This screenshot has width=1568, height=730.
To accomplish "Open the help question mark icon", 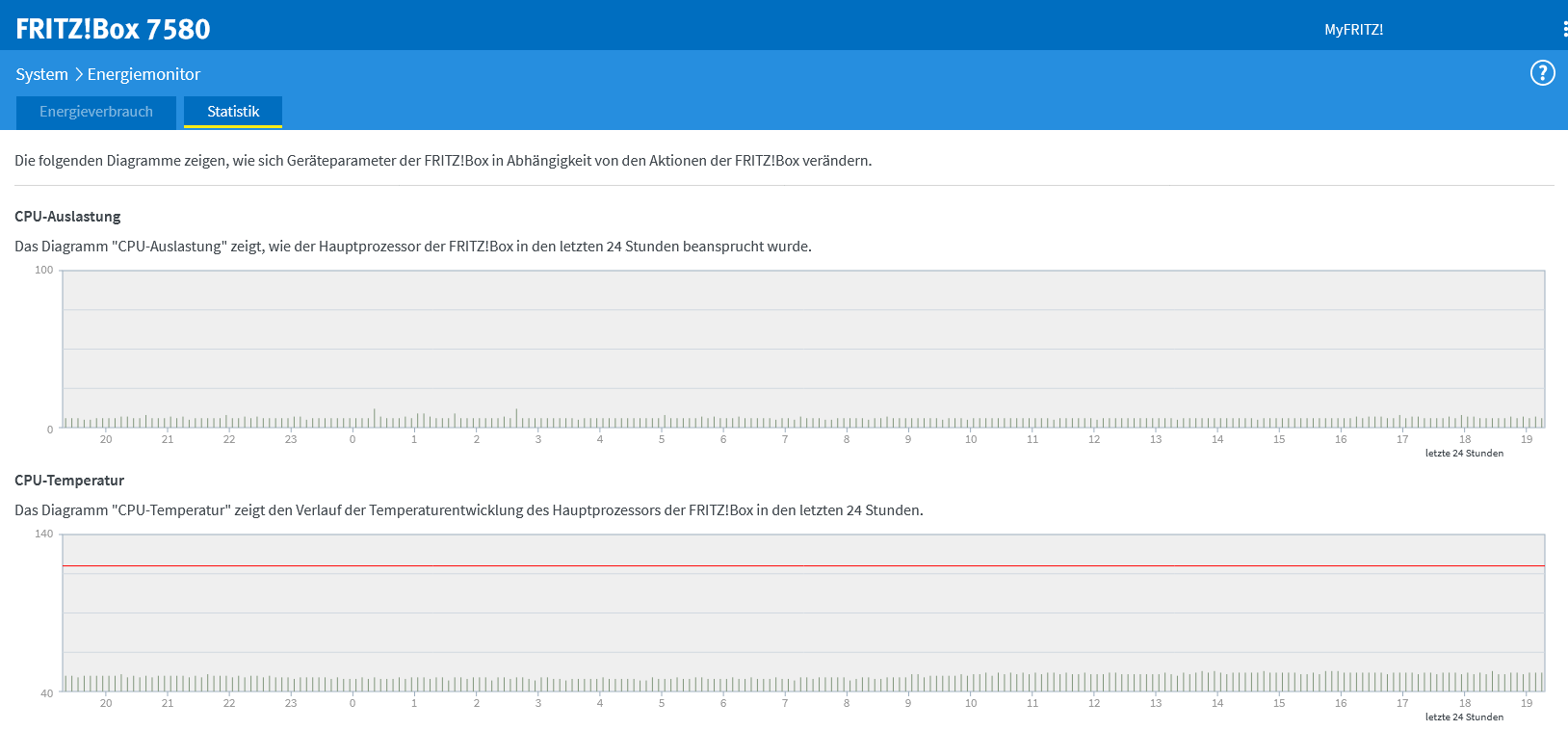I will 1542,73.
